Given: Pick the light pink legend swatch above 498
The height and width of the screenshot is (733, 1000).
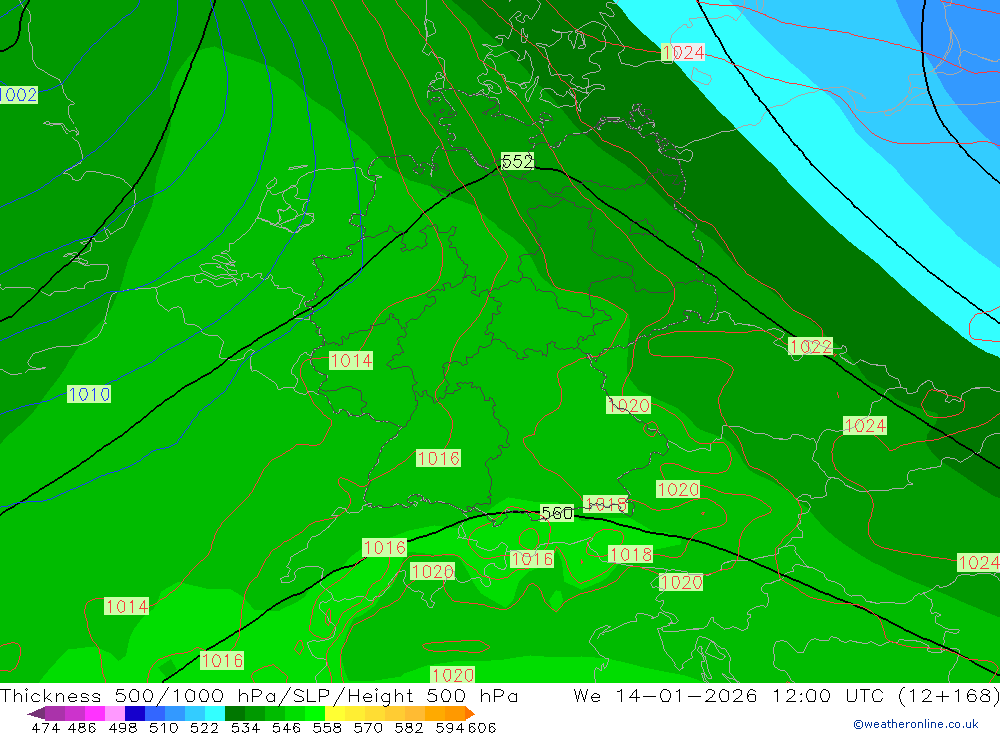Looking at the screenshot, I should 115,713.
